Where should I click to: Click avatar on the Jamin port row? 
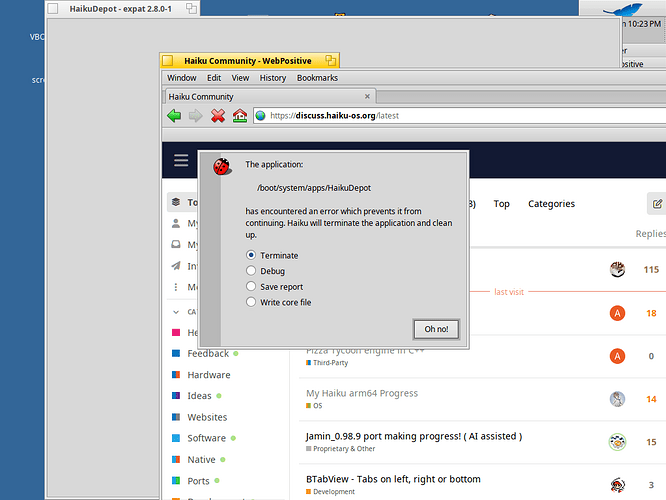coord(617,442)
